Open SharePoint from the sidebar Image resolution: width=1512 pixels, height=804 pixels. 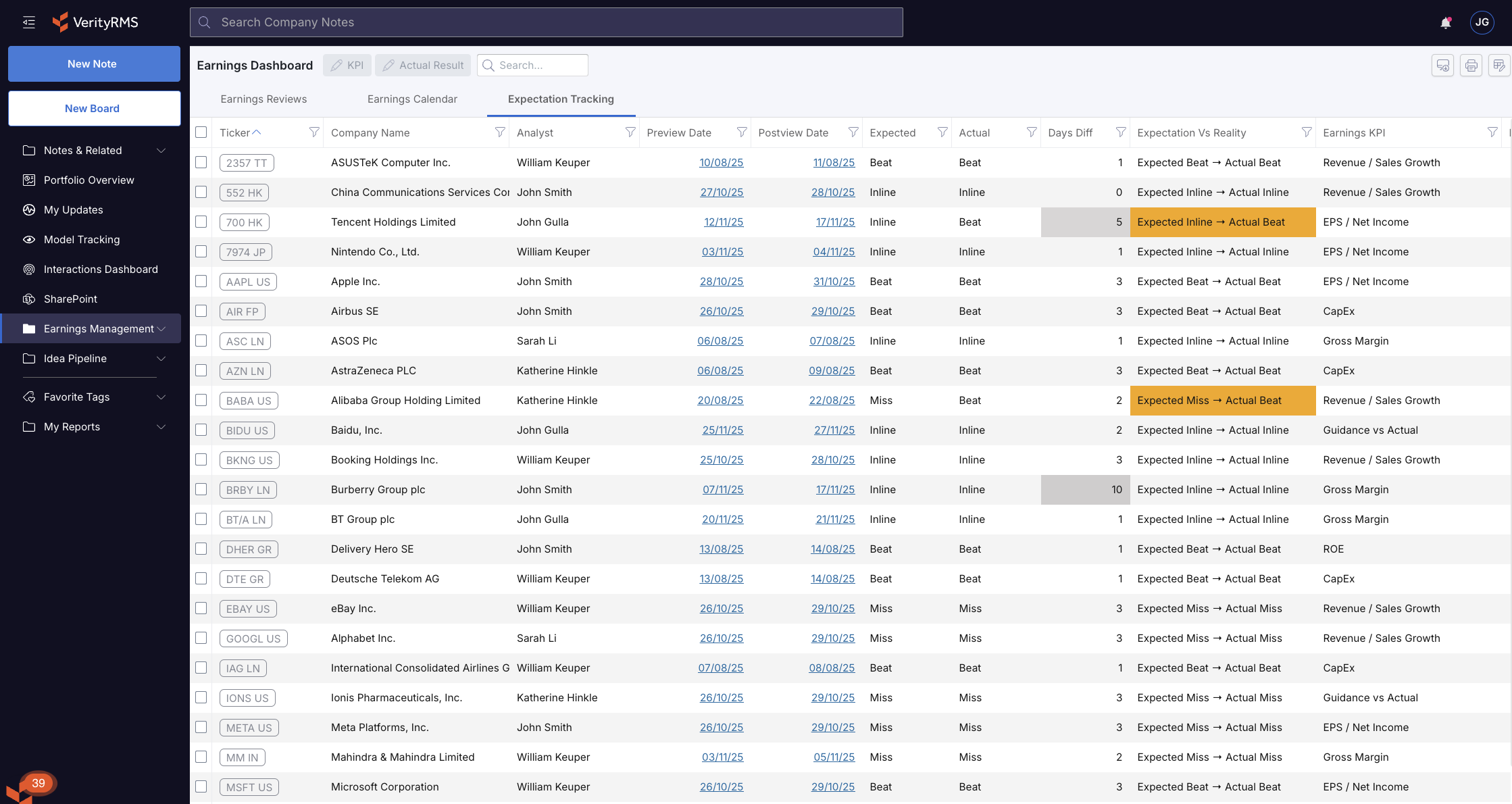point(70,299)
